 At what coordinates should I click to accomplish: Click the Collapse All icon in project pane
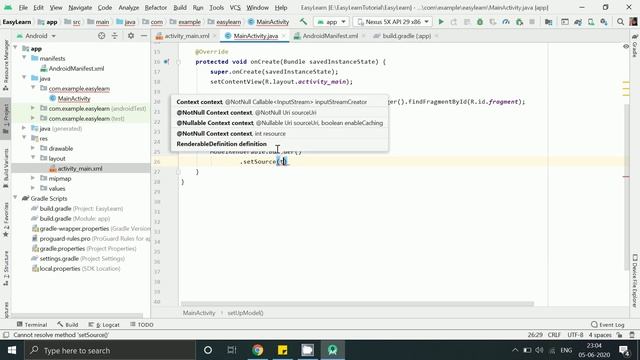point(115,36)
